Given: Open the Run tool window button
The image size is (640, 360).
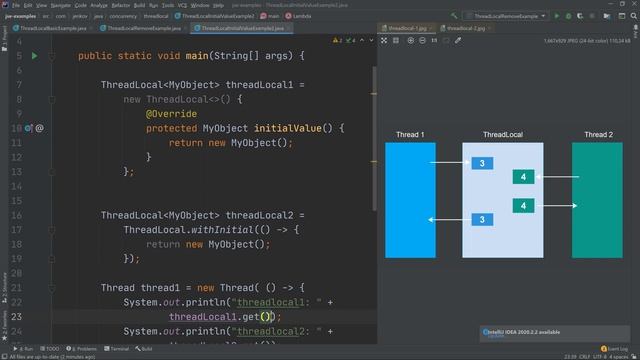Looking at the screenshot, I should [23, 349].
